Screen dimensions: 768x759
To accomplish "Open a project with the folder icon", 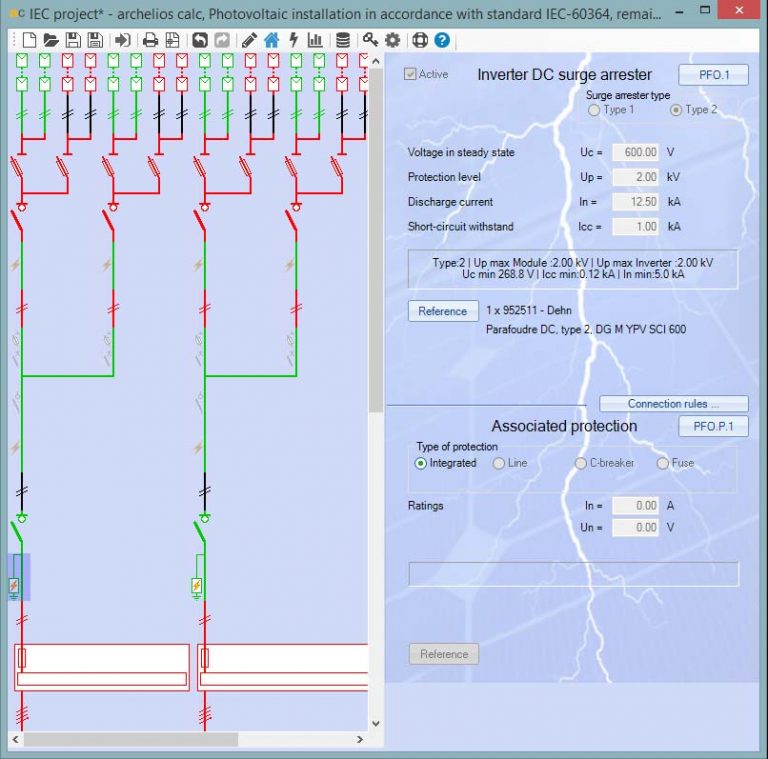I will click(x=51, y=40).
